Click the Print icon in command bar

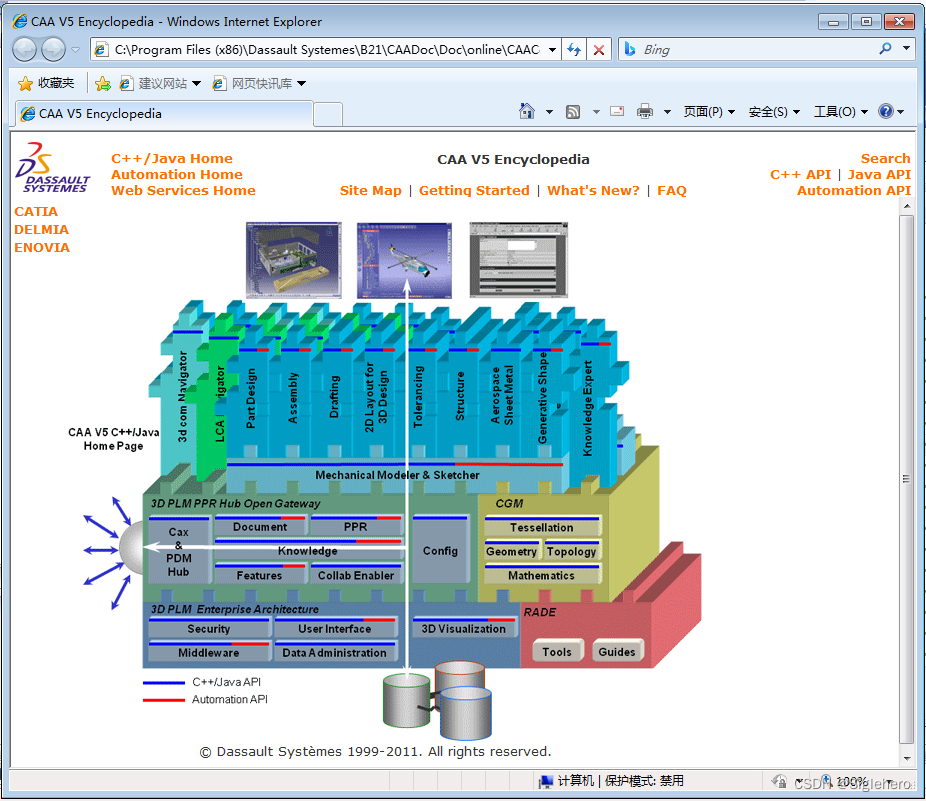[645, 112]
